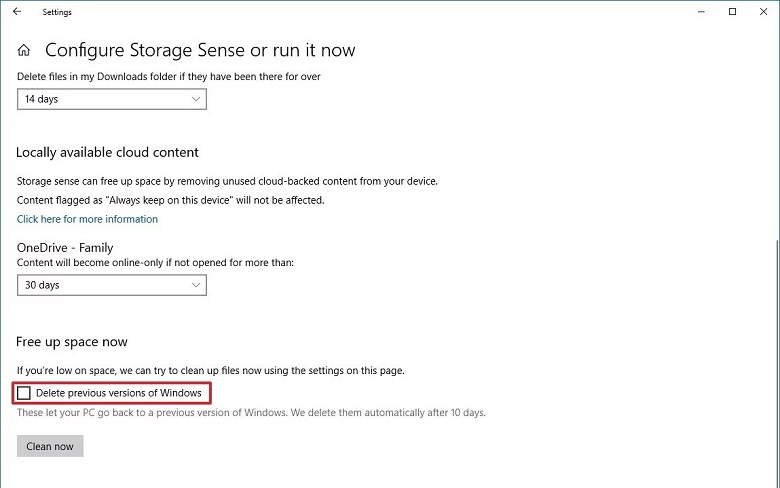Go to Settings home via the house icon
The image size is (780, 488).
click(x=24, y=50)
